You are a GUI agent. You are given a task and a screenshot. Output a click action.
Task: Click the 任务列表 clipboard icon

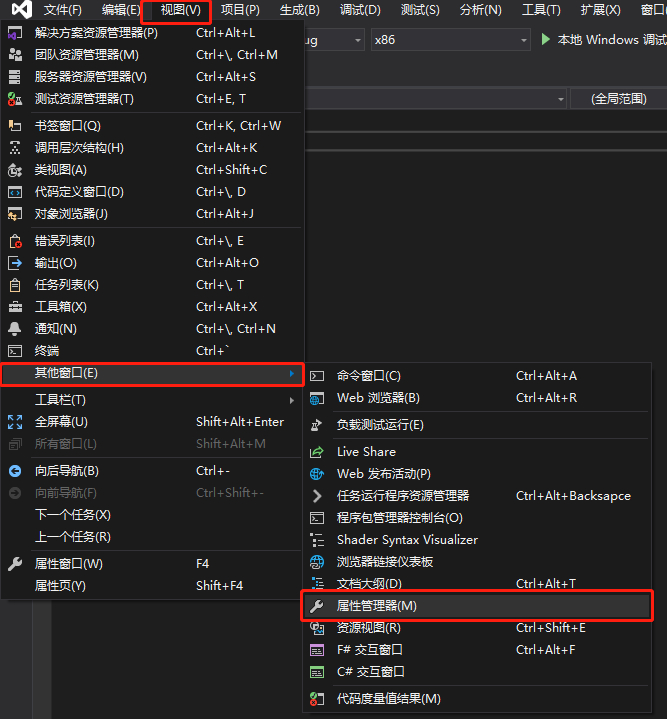15,285
